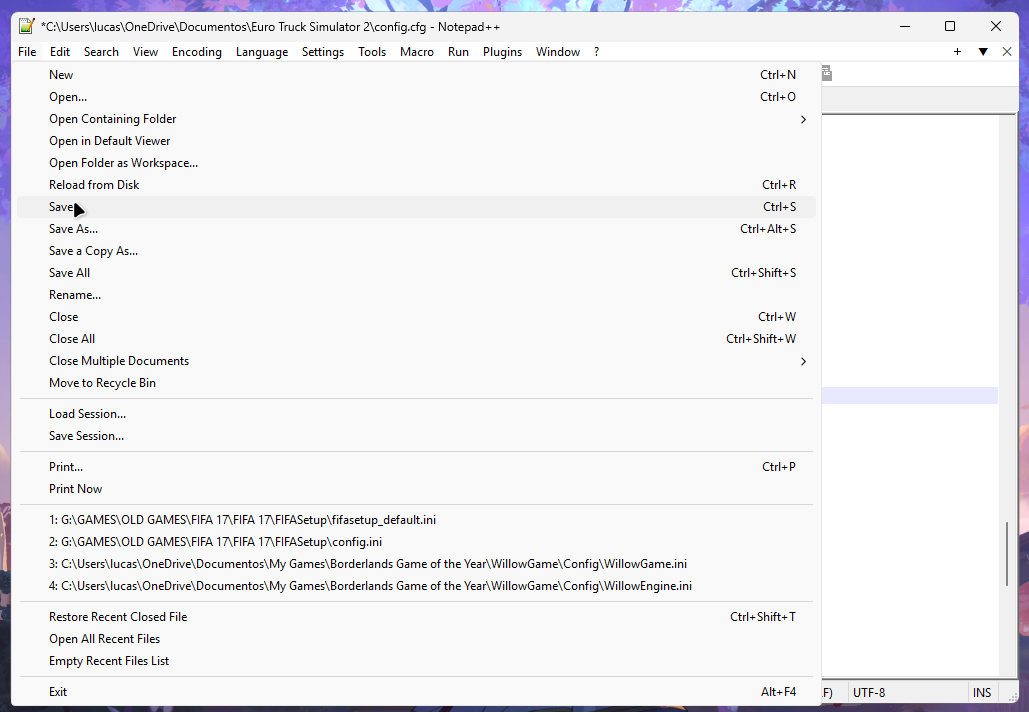Click the UTF-8 encoding status bar field
Viewport: 1029px width, 712px height.
[906, 692]
